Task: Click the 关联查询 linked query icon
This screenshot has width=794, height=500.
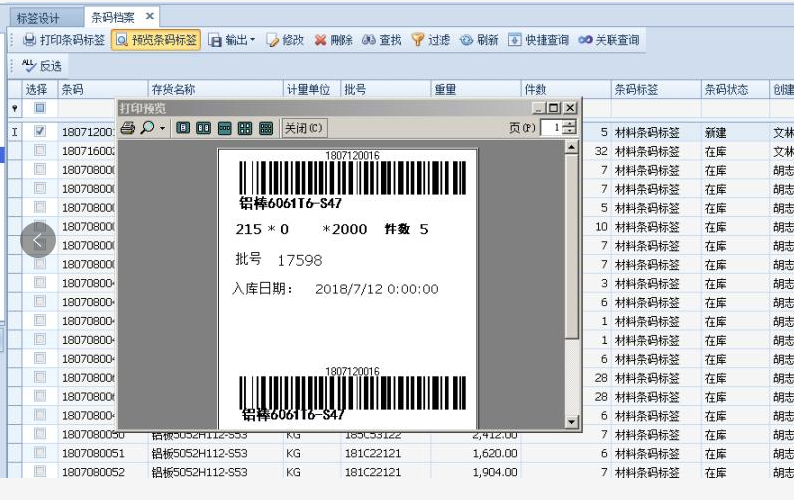Action: click(x=585, y=40)
